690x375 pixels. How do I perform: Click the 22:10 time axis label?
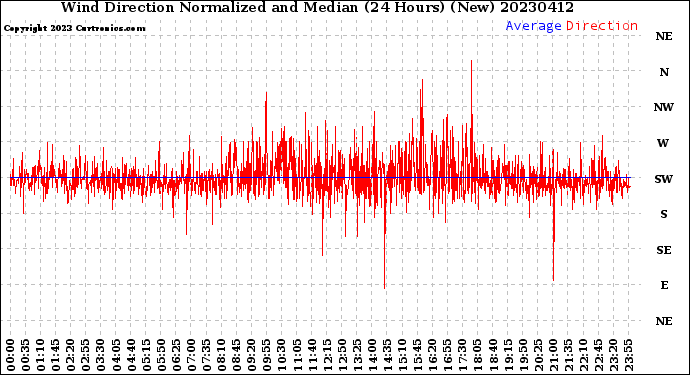tap(584, 355)
